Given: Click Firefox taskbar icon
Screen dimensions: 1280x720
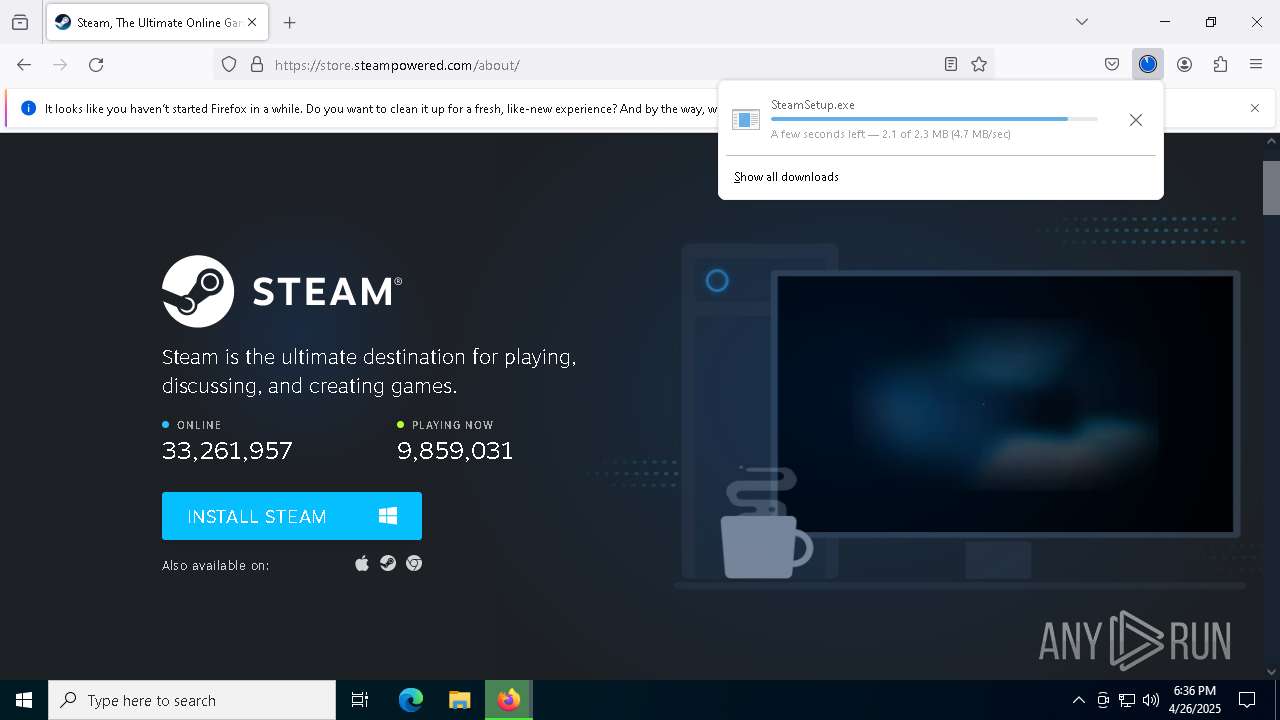Looking at the screenshot, I should [509, 700].
